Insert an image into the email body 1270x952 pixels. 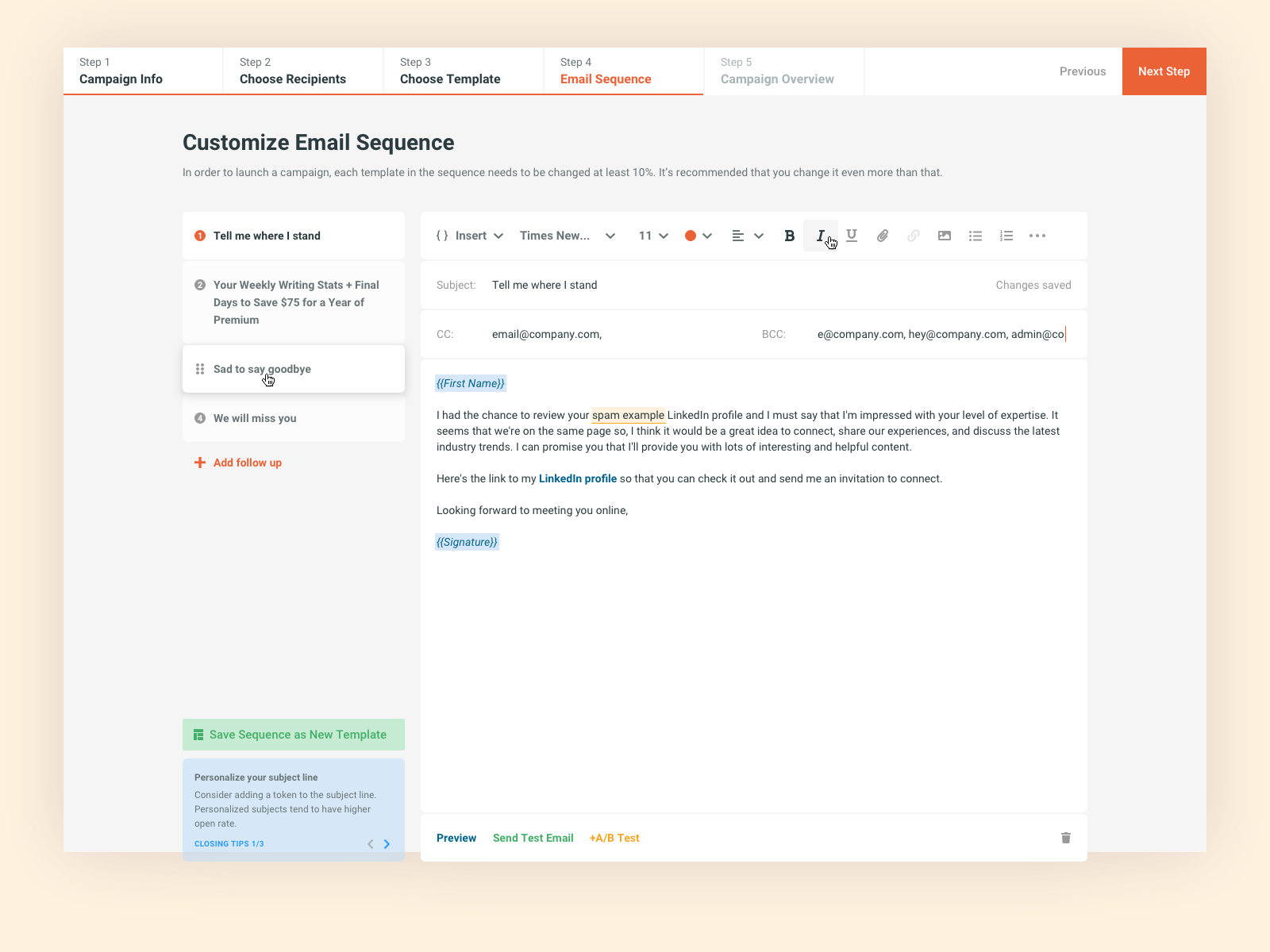click(944, 236)
